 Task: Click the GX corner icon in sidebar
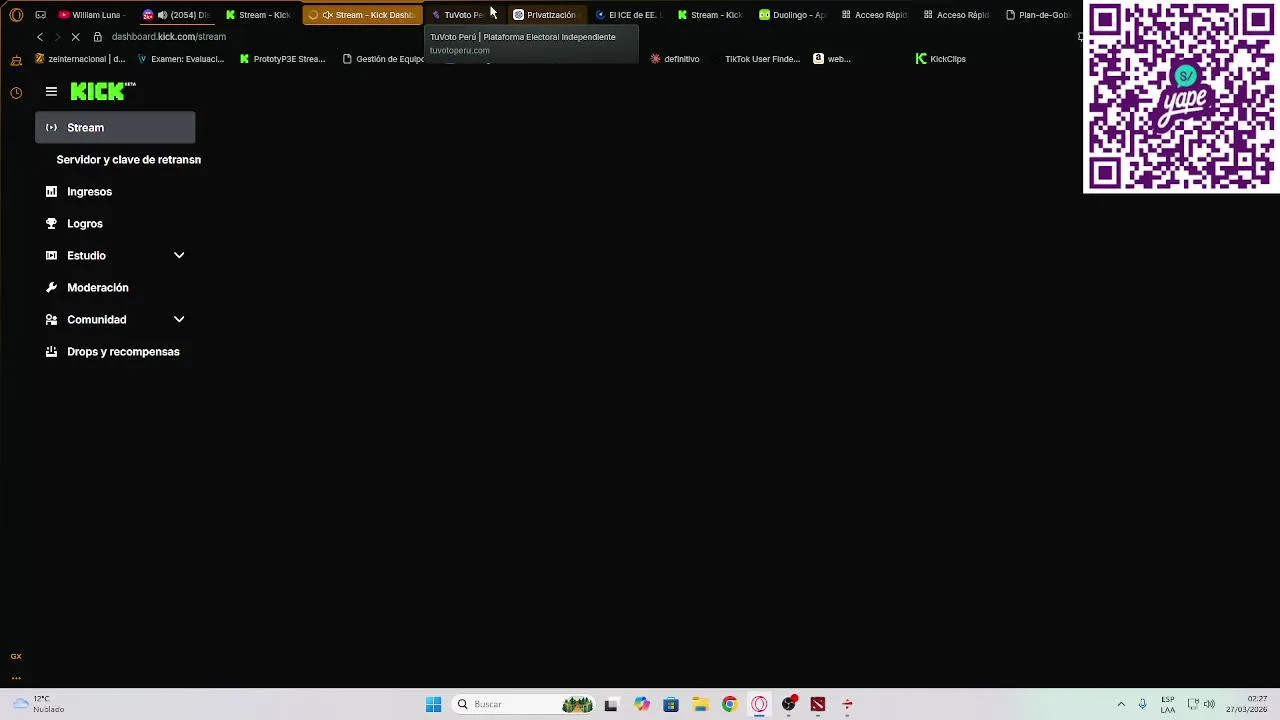point(16,656)
